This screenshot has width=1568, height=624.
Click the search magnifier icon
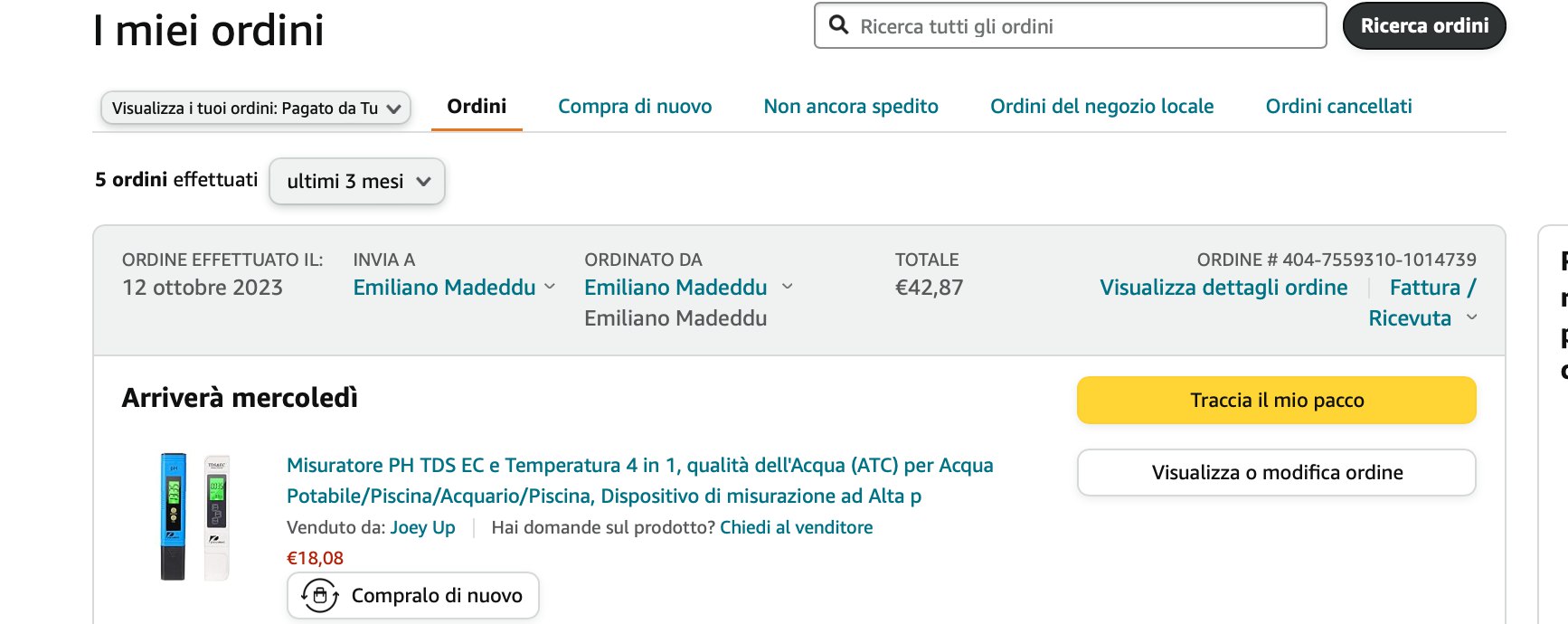[x=839, y=25]
